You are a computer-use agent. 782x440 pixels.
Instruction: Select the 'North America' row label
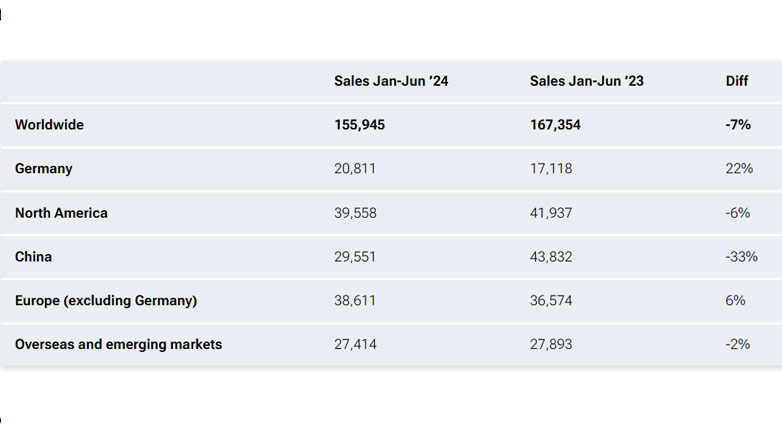coord(61,213)
